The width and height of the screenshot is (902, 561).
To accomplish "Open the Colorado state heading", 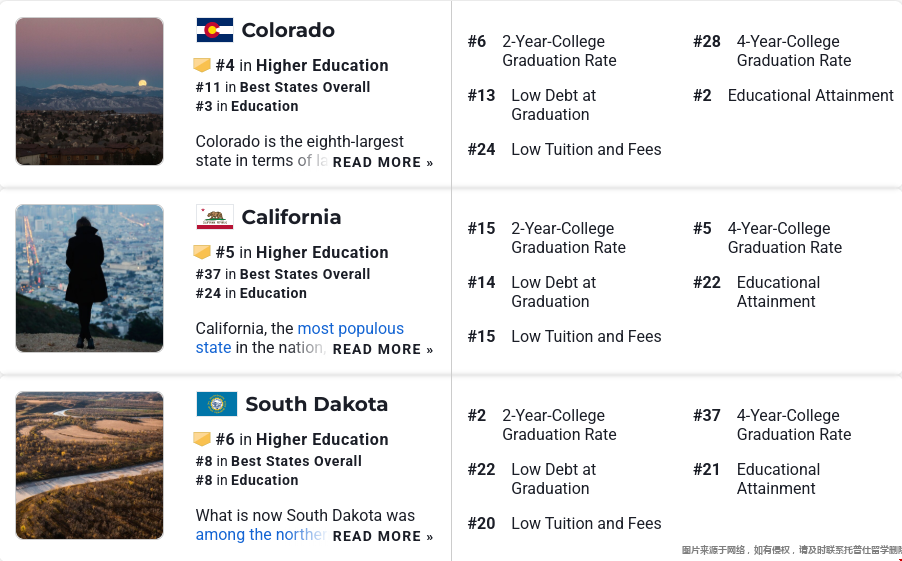I will click(x=288, y=30).
